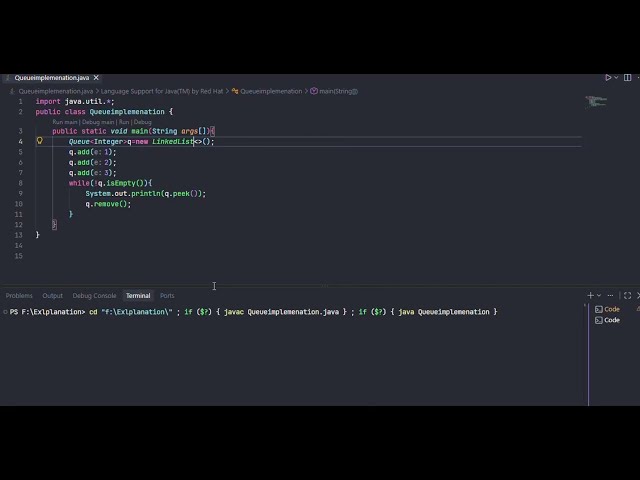Switch to the Problems panel tab
The width and height of the screenshot is (640, 480).
[x=19, y=296]
